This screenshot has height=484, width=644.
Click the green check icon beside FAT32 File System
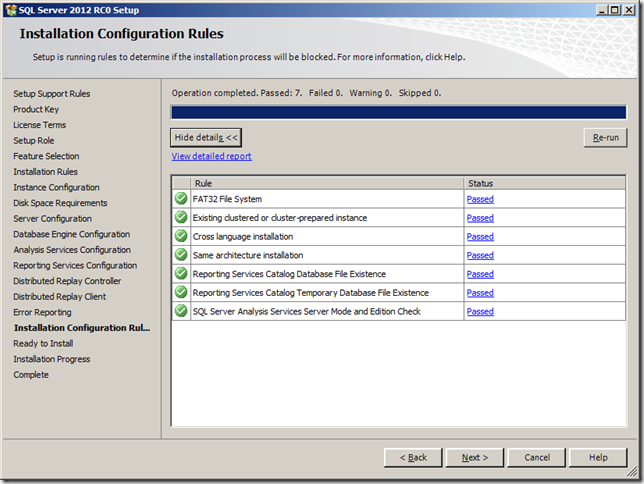[181, 199]
